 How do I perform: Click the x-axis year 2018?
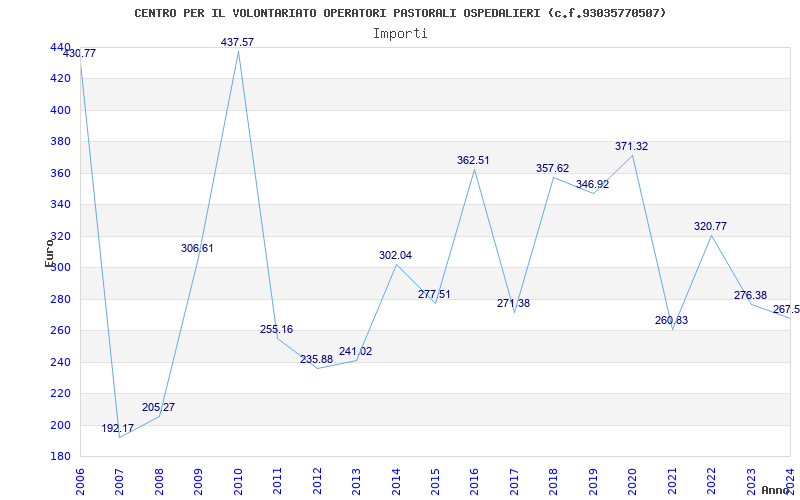pos(554,482)
